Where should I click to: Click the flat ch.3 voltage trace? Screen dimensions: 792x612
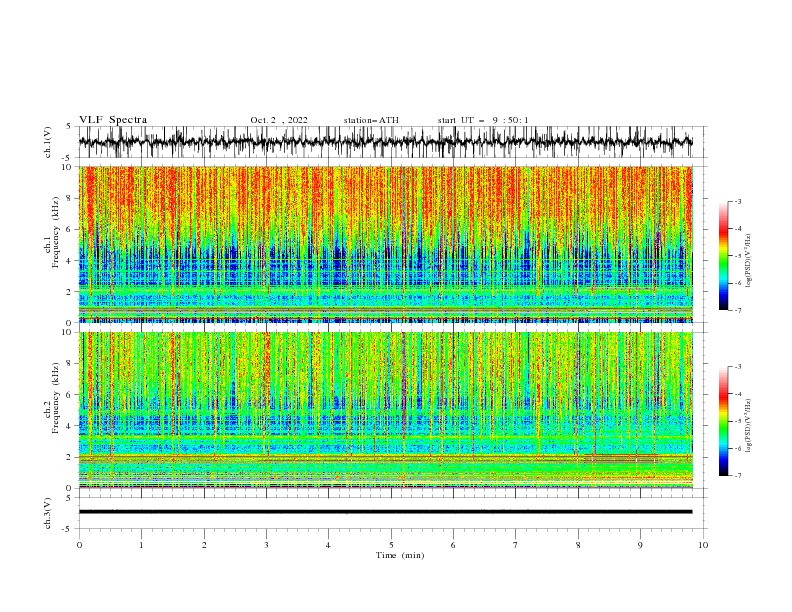[x=385, y=512]
